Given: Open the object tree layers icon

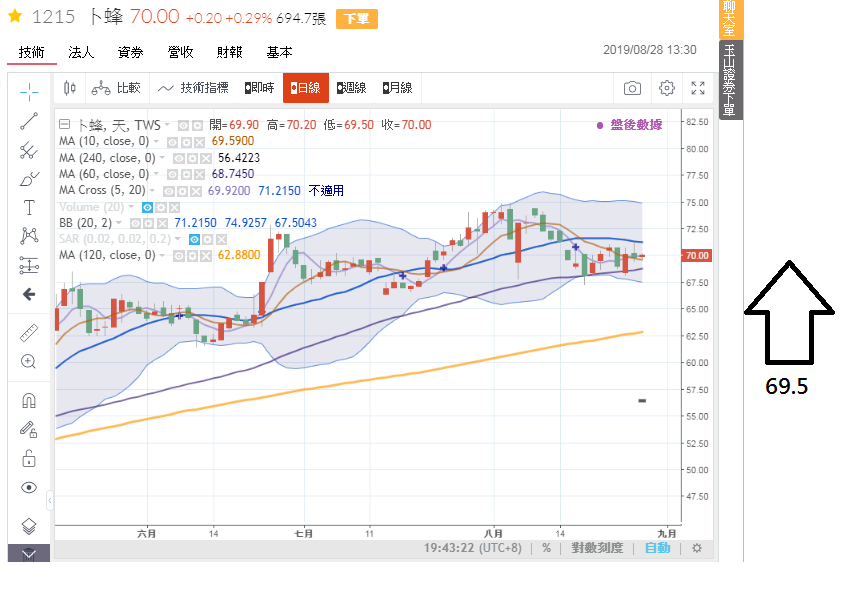Looking at the screenshot, I should coord(29,526).
